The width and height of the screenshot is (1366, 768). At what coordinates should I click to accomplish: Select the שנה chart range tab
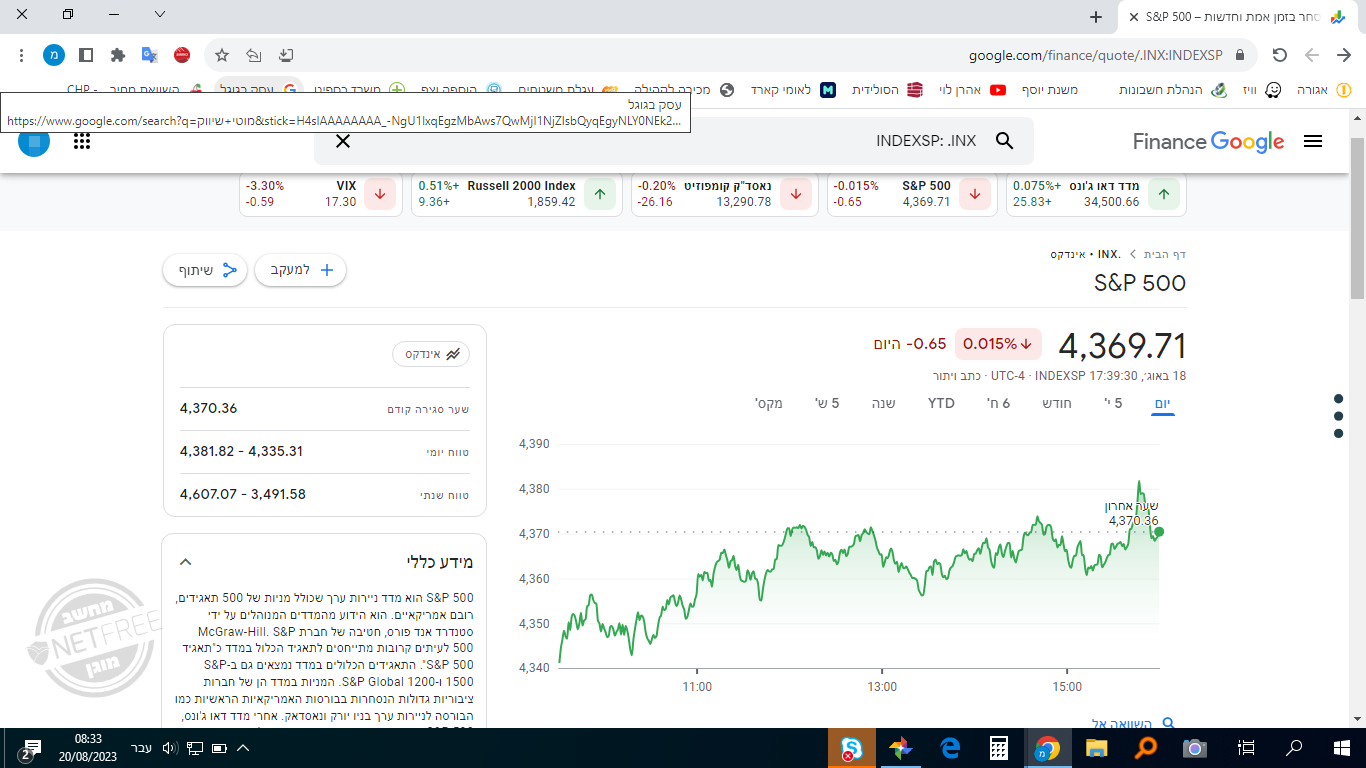[x=883, y=403]
